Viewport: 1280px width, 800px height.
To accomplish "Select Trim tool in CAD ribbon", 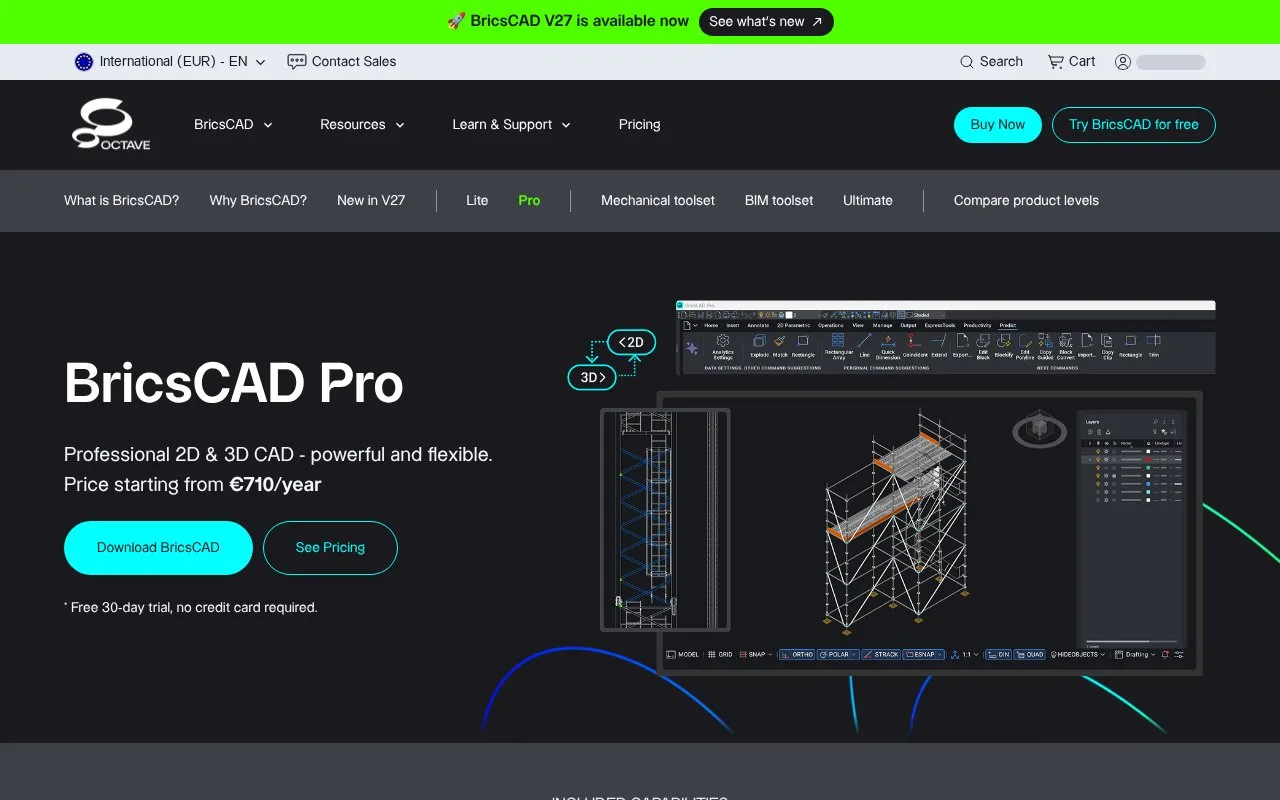I will [1153, 346].
